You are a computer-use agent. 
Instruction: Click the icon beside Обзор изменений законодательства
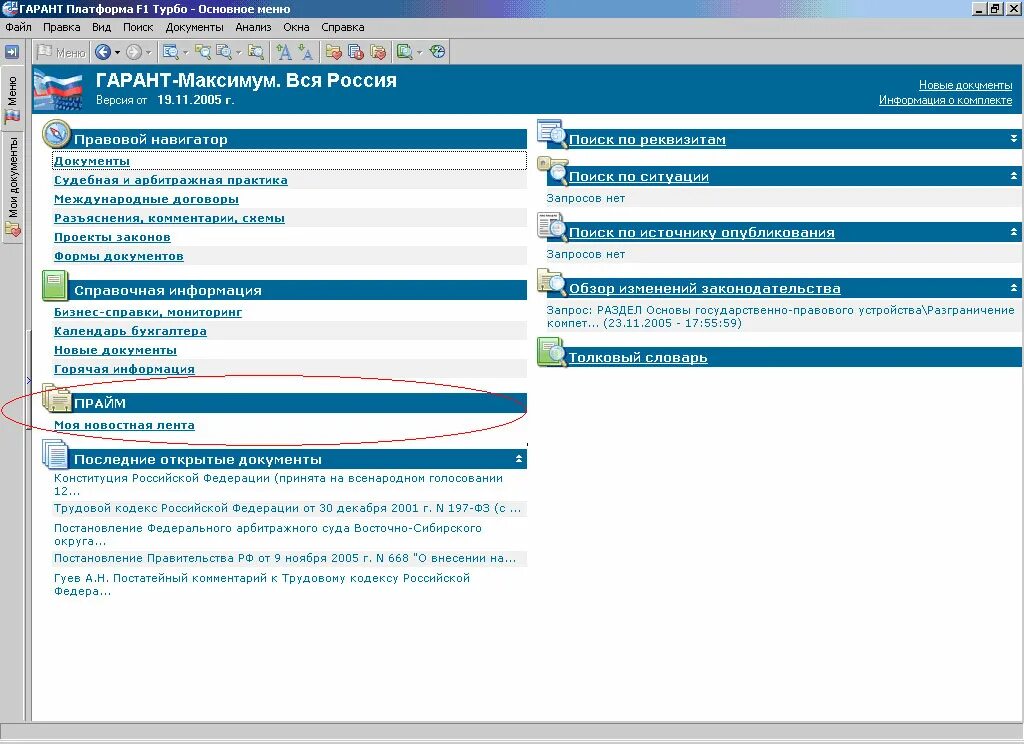pos(552,283)
